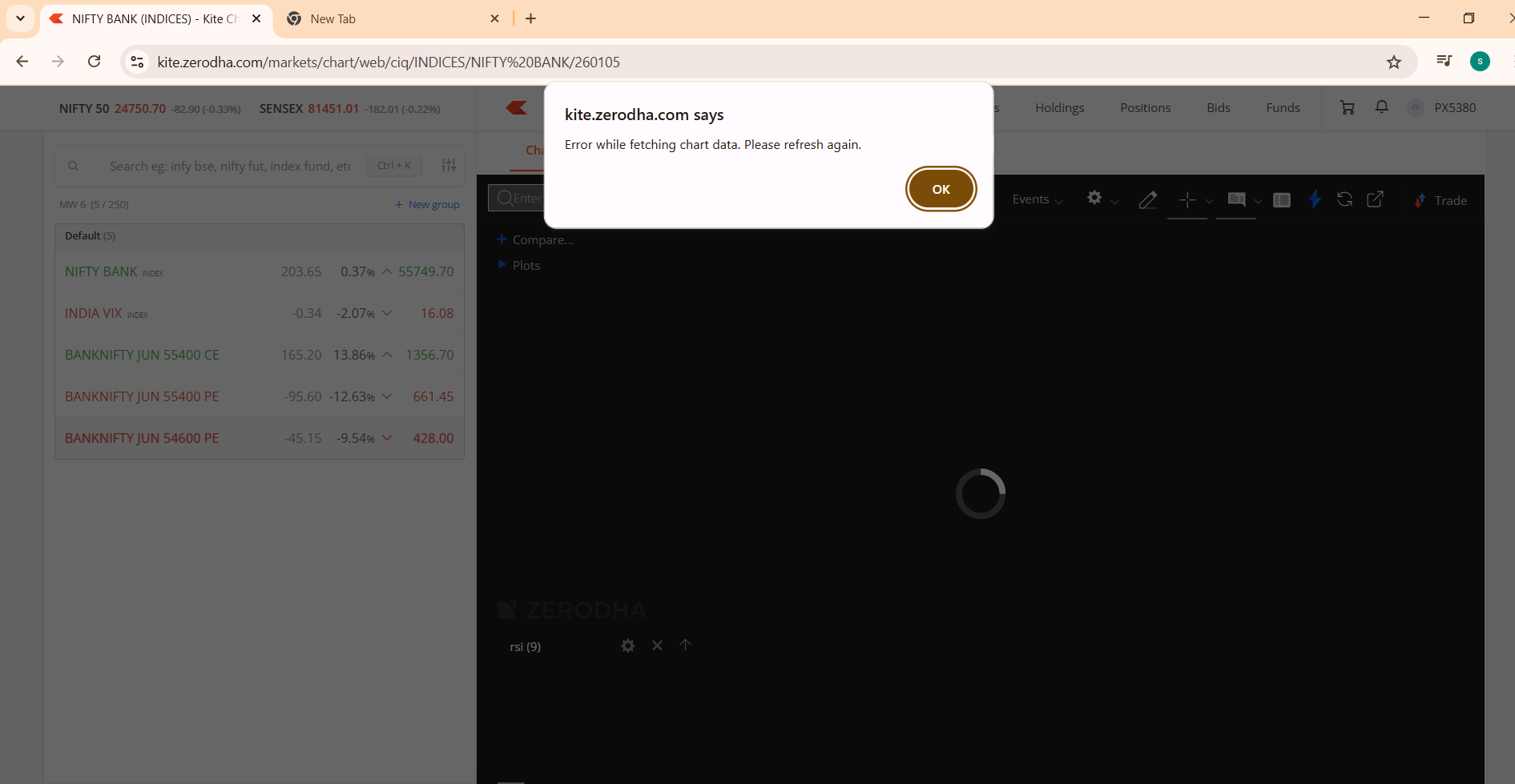
Task: Open the media control icon
Action: pos(1444,61)
